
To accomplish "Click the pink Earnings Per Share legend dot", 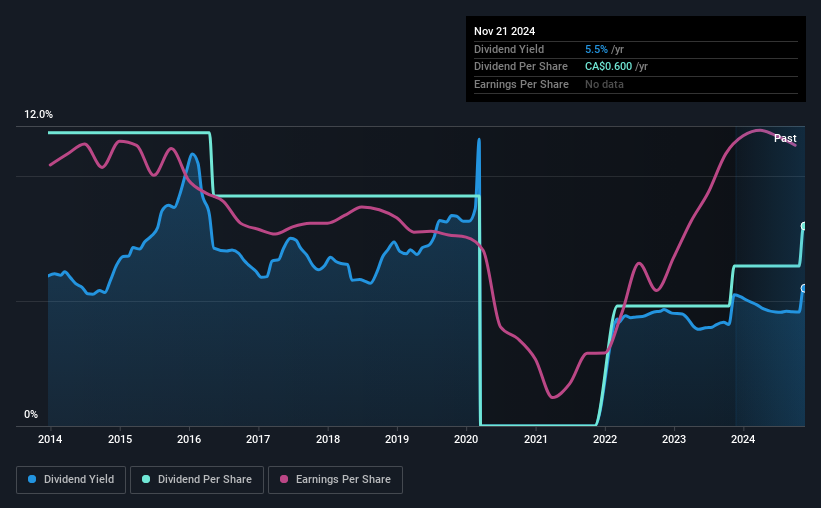I will 284,479.
